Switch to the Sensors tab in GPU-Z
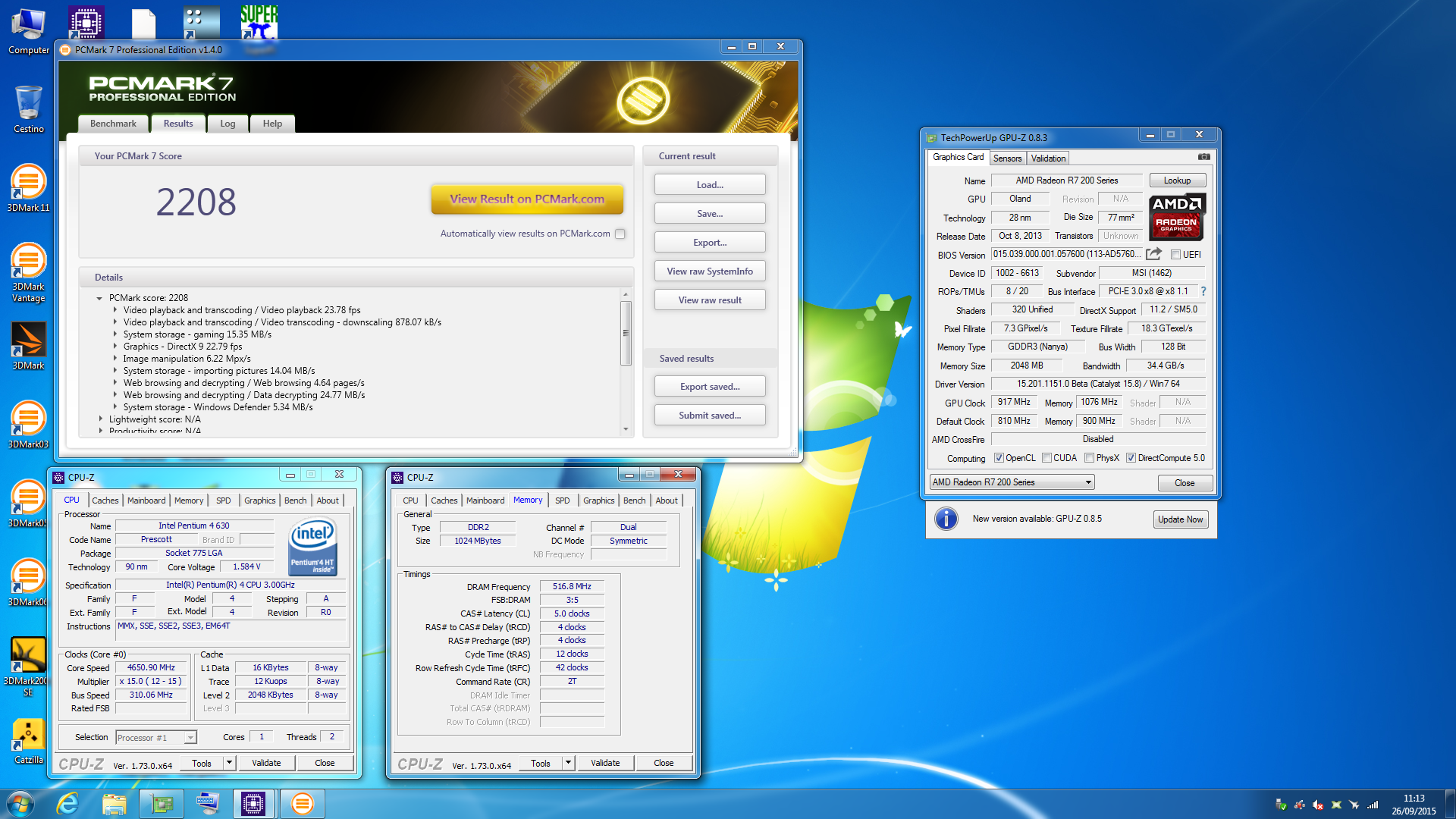The image size is (1456, 819). point(1007,158)
